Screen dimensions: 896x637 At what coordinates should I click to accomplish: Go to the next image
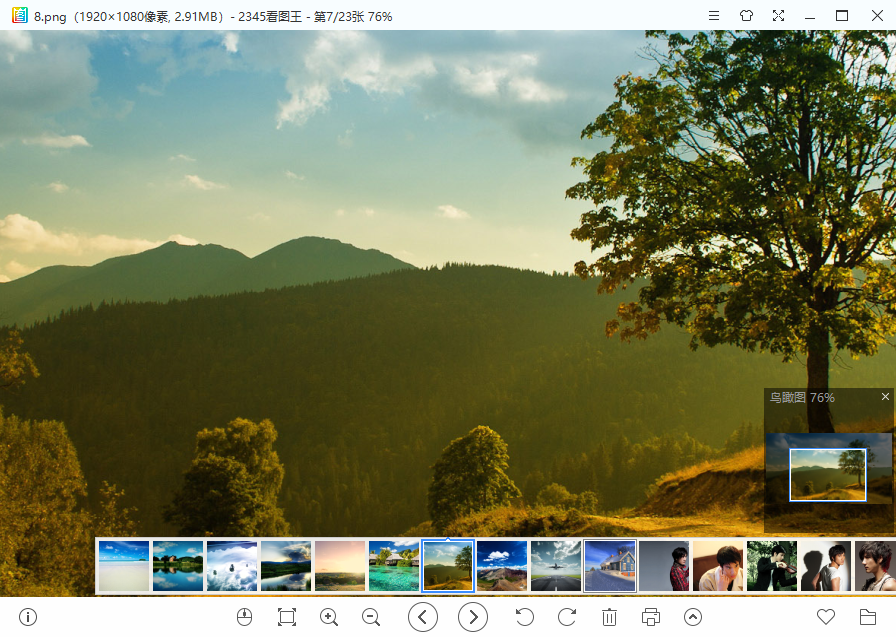473,617
